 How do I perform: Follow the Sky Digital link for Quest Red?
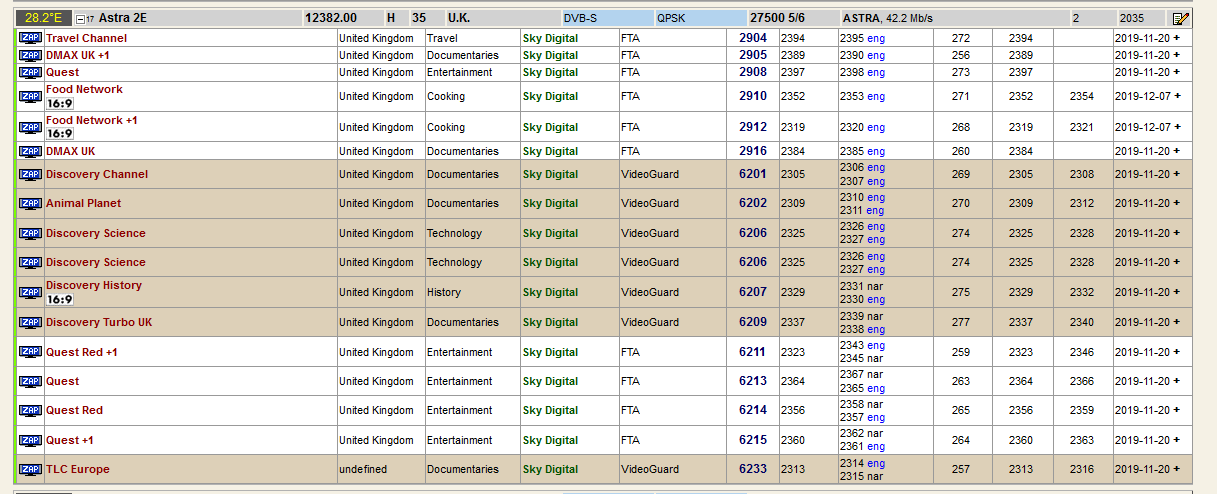point(550,411)
